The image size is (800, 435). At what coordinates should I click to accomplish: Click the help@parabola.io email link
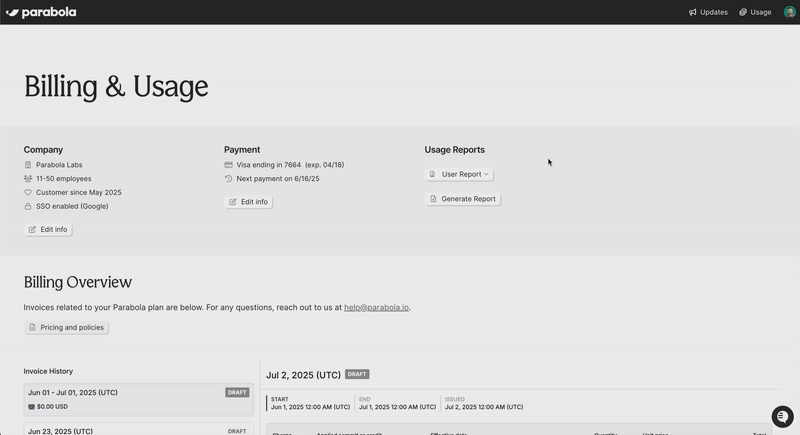[376, 308]
